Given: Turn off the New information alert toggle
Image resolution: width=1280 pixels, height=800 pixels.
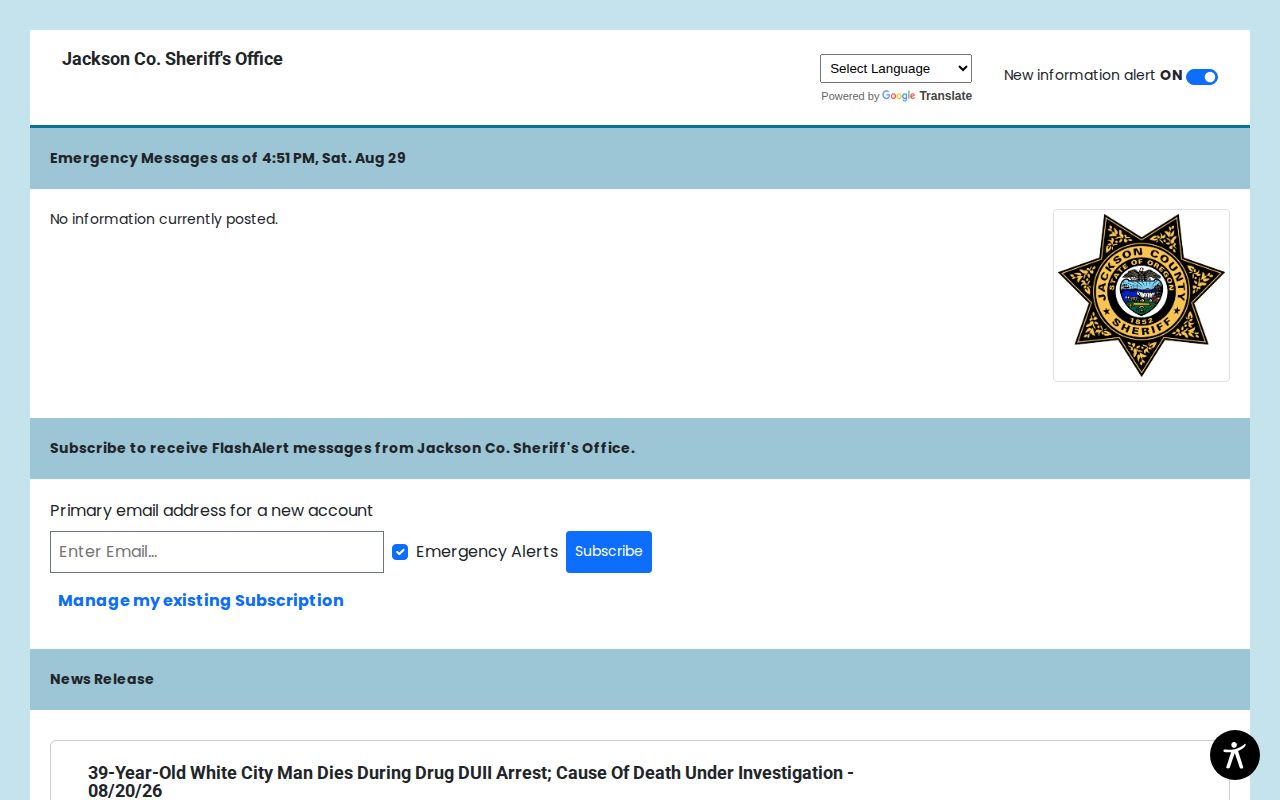Looking at the screenshot, I should pos(1202,77).
